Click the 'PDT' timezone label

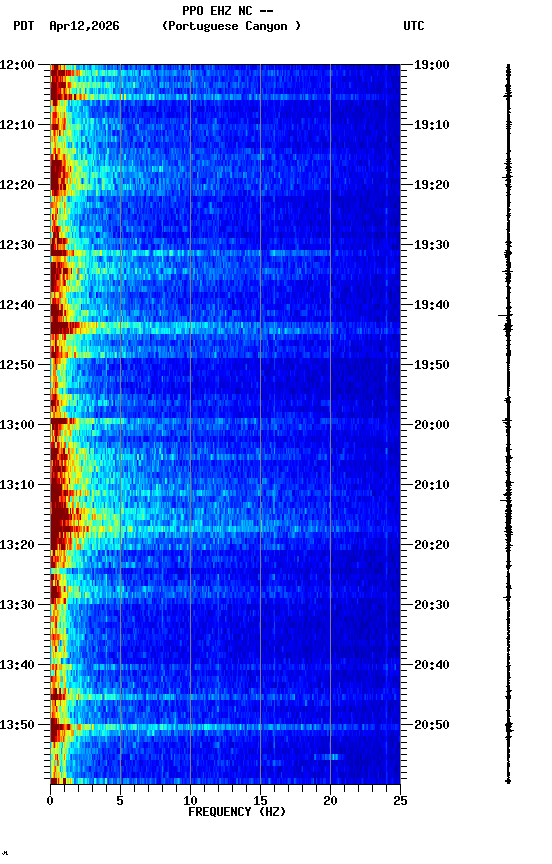24,26
